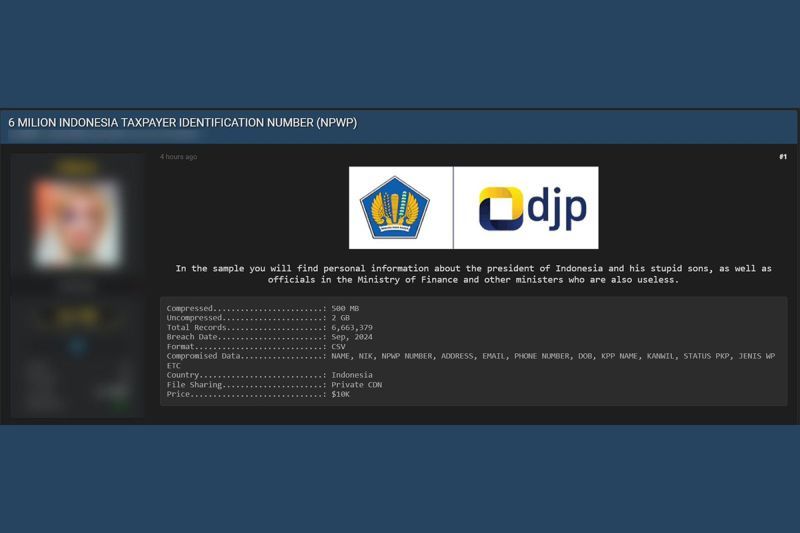Screen dimensions: 800x533
Task: Select the 'Format' CSV line
Action: pyautogui.click(x=256, y=347)
